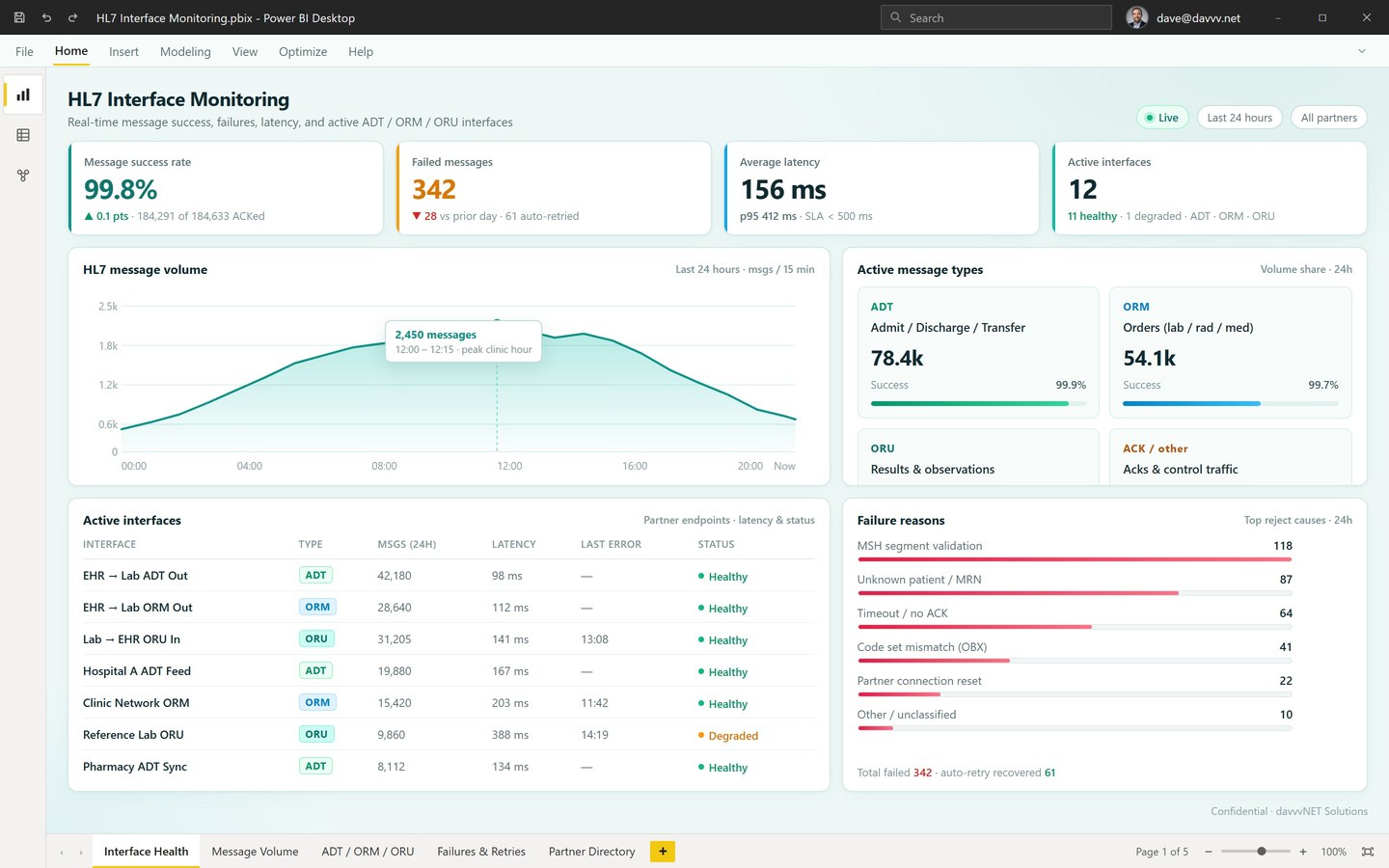Collapse the ribbon with chevron
The width and height of the screenshot is (1389, 868).
1362,51
